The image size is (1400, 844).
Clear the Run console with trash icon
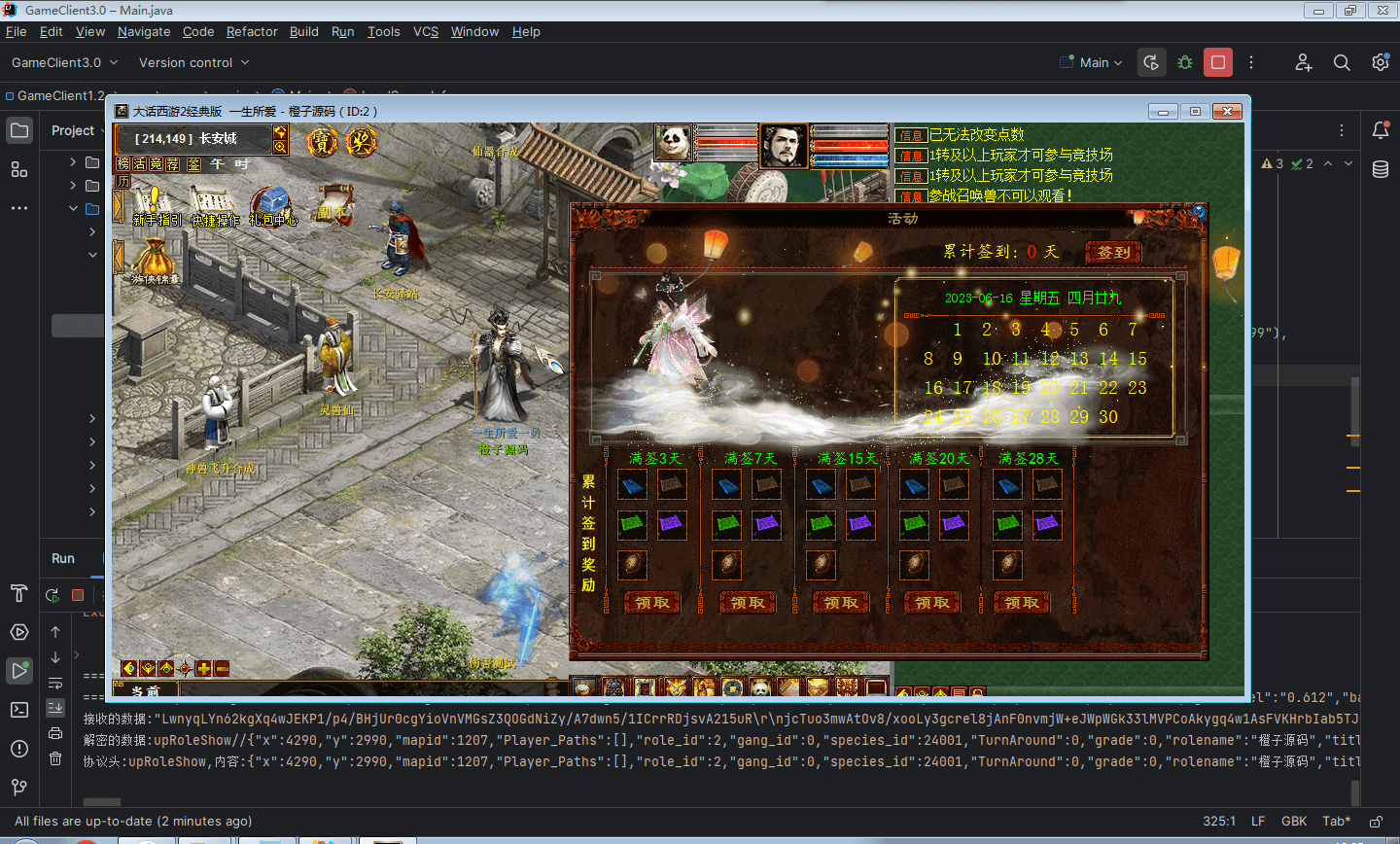pyautogui.click(x=55, y=758)
